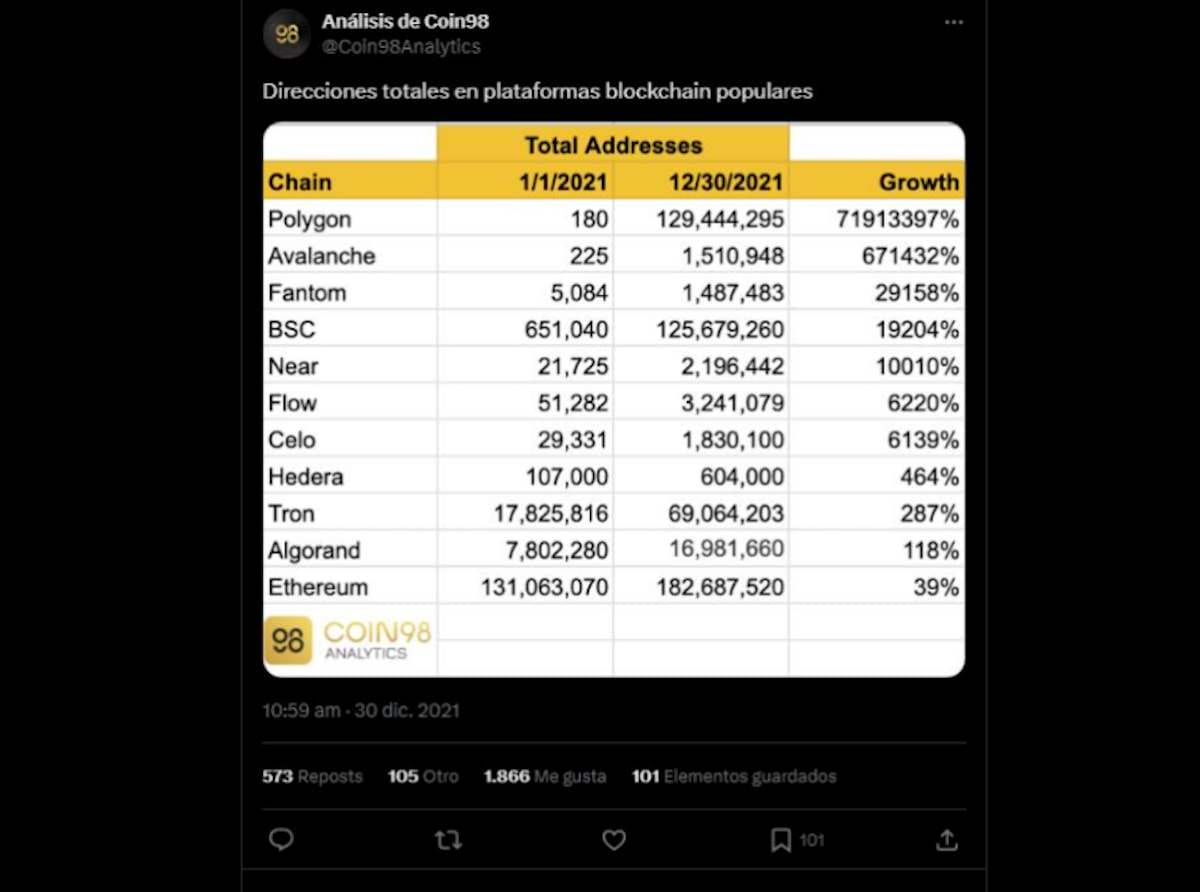The image size is (1200, 892).
Task: Open the Total Addresses table image
Action: pos(613,400)
